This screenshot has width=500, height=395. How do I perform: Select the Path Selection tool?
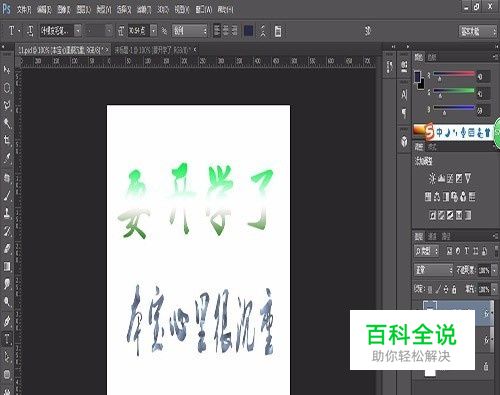tap(7, 357)
